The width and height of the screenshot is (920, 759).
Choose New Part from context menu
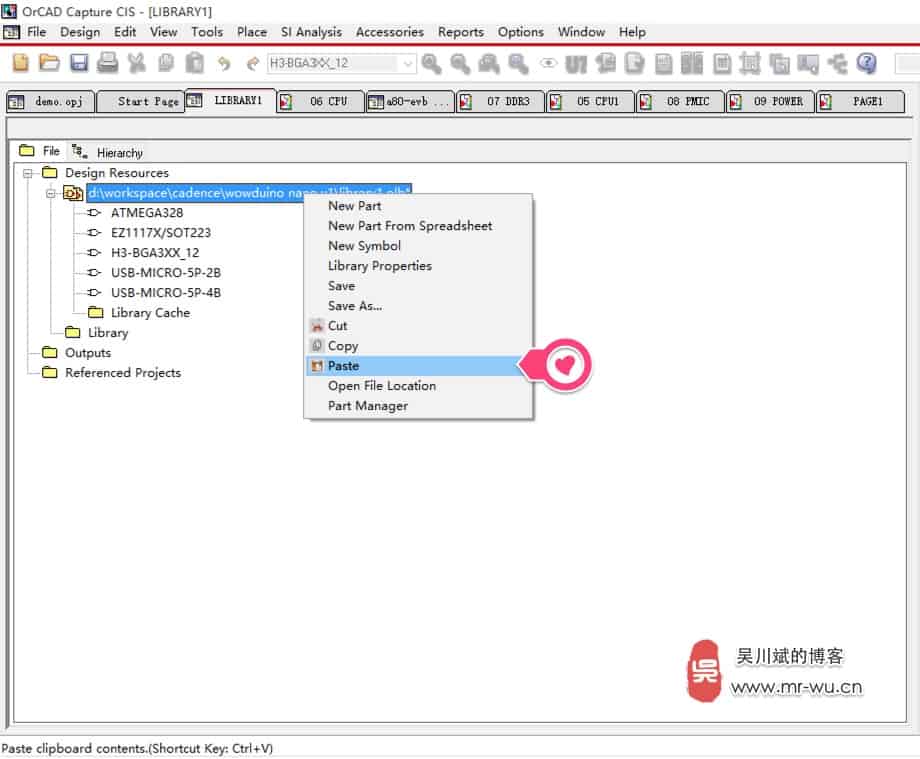pos(419,206)
